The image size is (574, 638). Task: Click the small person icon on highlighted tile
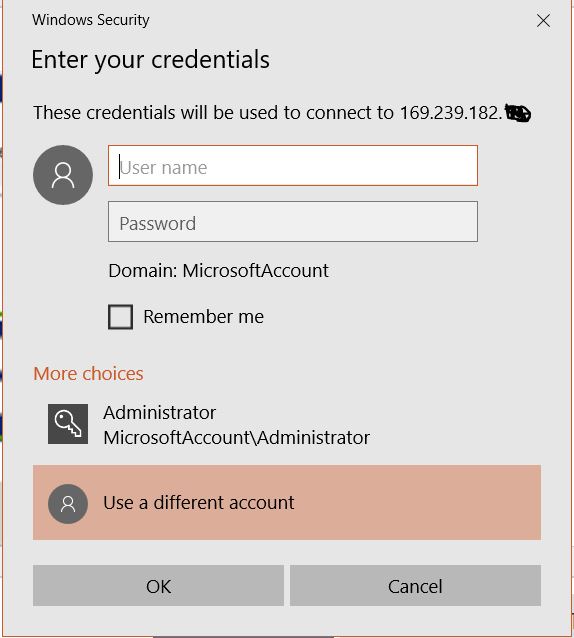pyautogui.click(x=68, y=504)
